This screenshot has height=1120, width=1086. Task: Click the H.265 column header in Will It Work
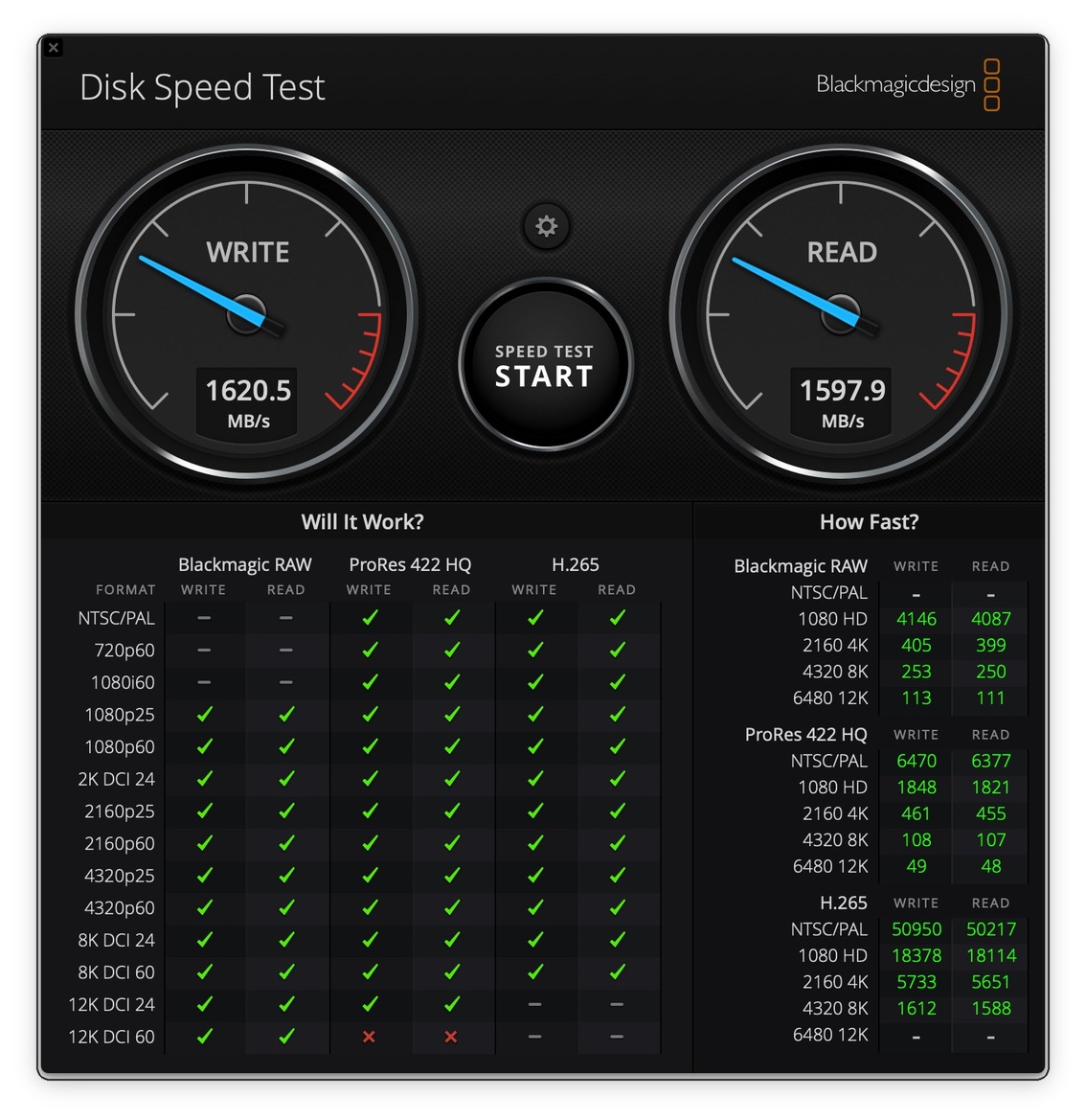(x=576, y=565)
